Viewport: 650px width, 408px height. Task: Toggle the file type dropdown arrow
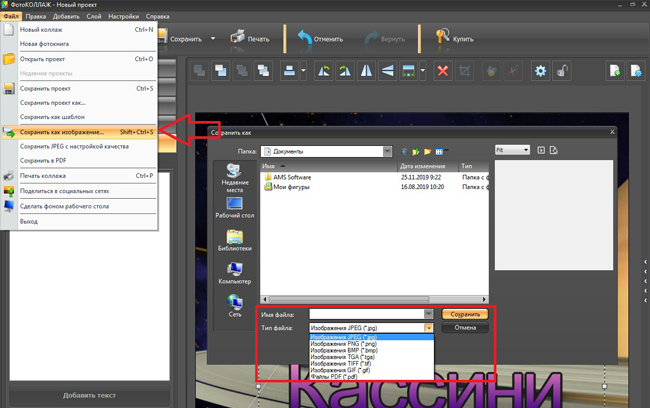429,328
